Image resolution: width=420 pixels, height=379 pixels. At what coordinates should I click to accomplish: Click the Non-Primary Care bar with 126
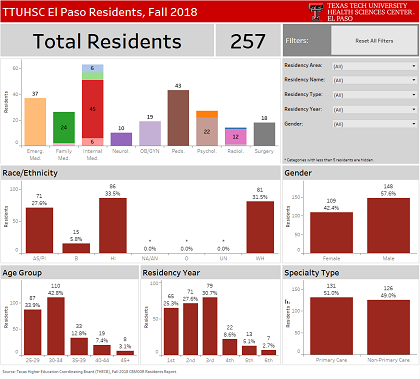[389, 327]
